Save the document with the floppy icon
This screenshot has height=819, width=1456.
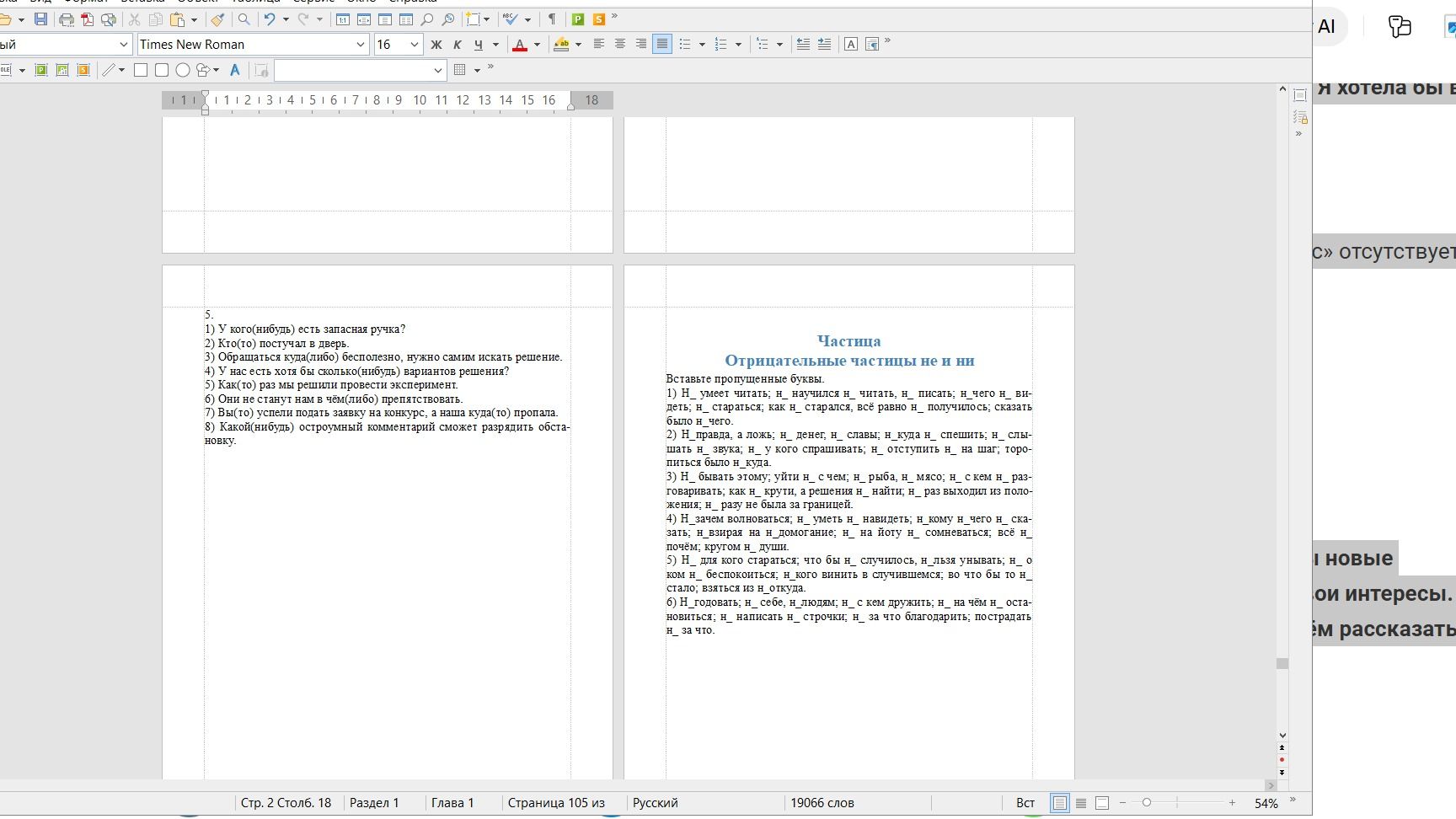[40, 19]
